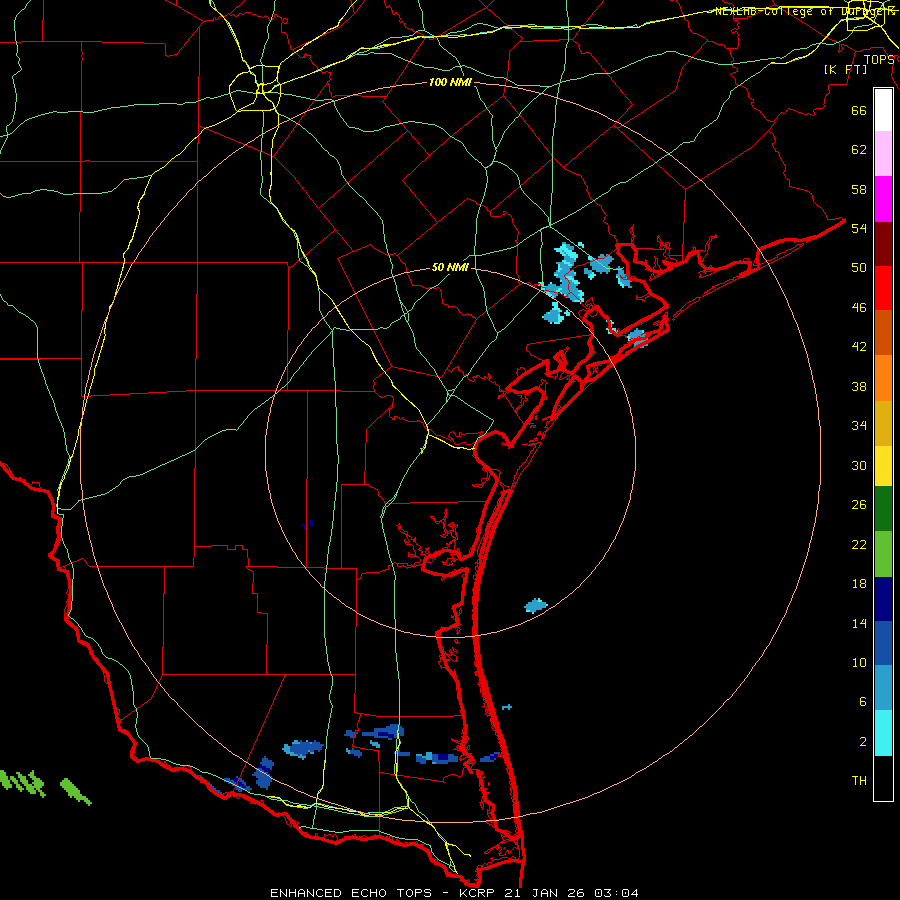
Task: Click the '2' legend value
Action: coord(862,742)
